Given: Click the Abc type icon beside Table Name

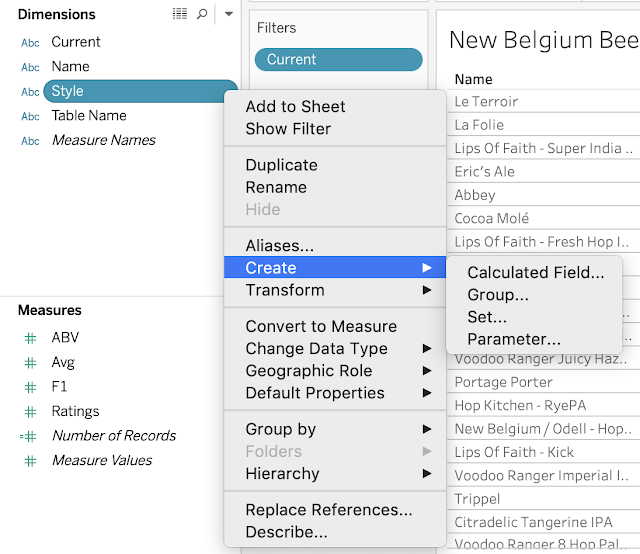Looking at the screenshot, I should (x=31, y=116).
